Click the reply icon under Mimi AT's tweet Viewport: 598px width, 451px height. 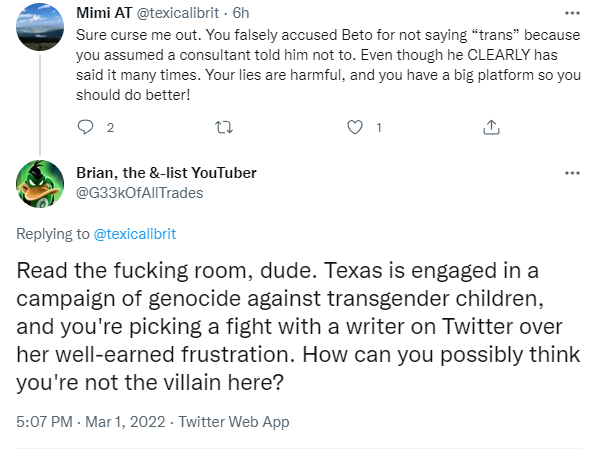[85, 127]
